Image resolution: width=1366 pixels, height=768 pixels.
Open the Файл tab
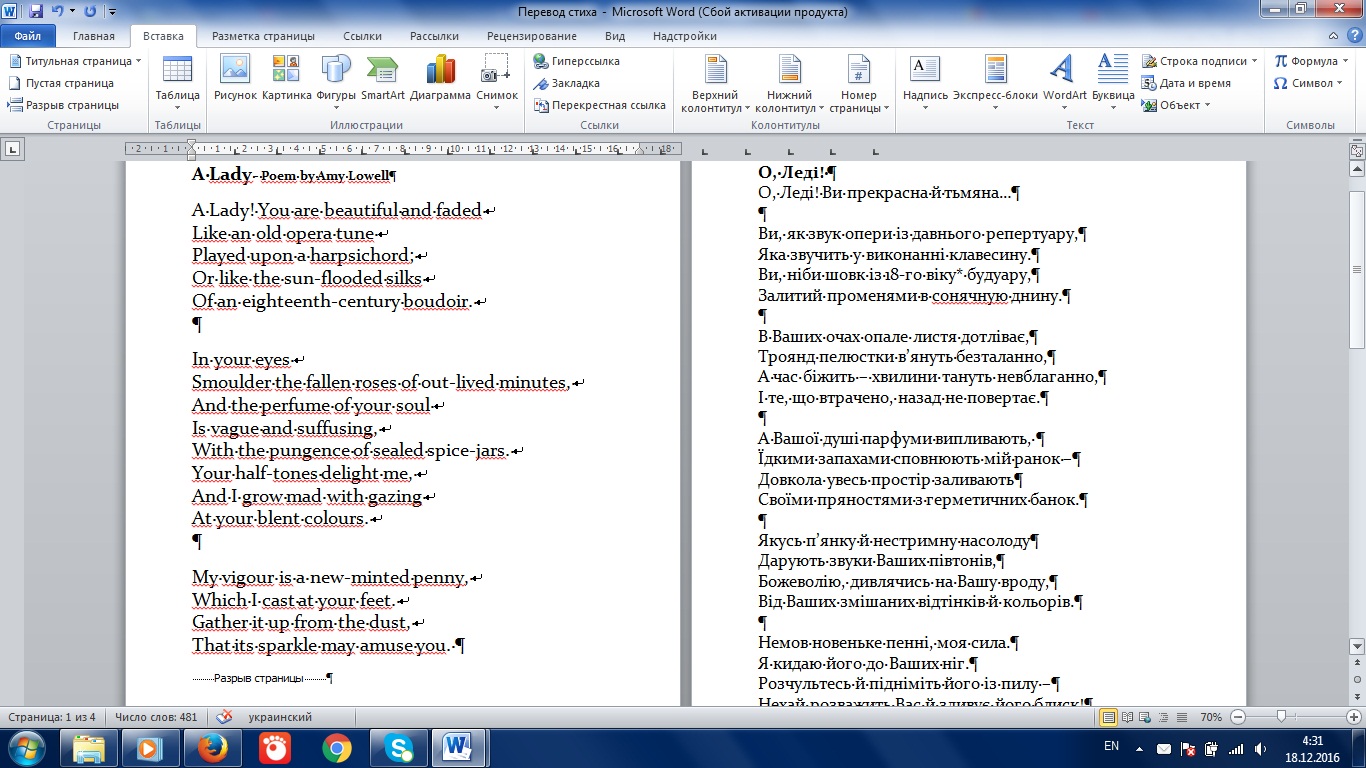coord(28,36)
